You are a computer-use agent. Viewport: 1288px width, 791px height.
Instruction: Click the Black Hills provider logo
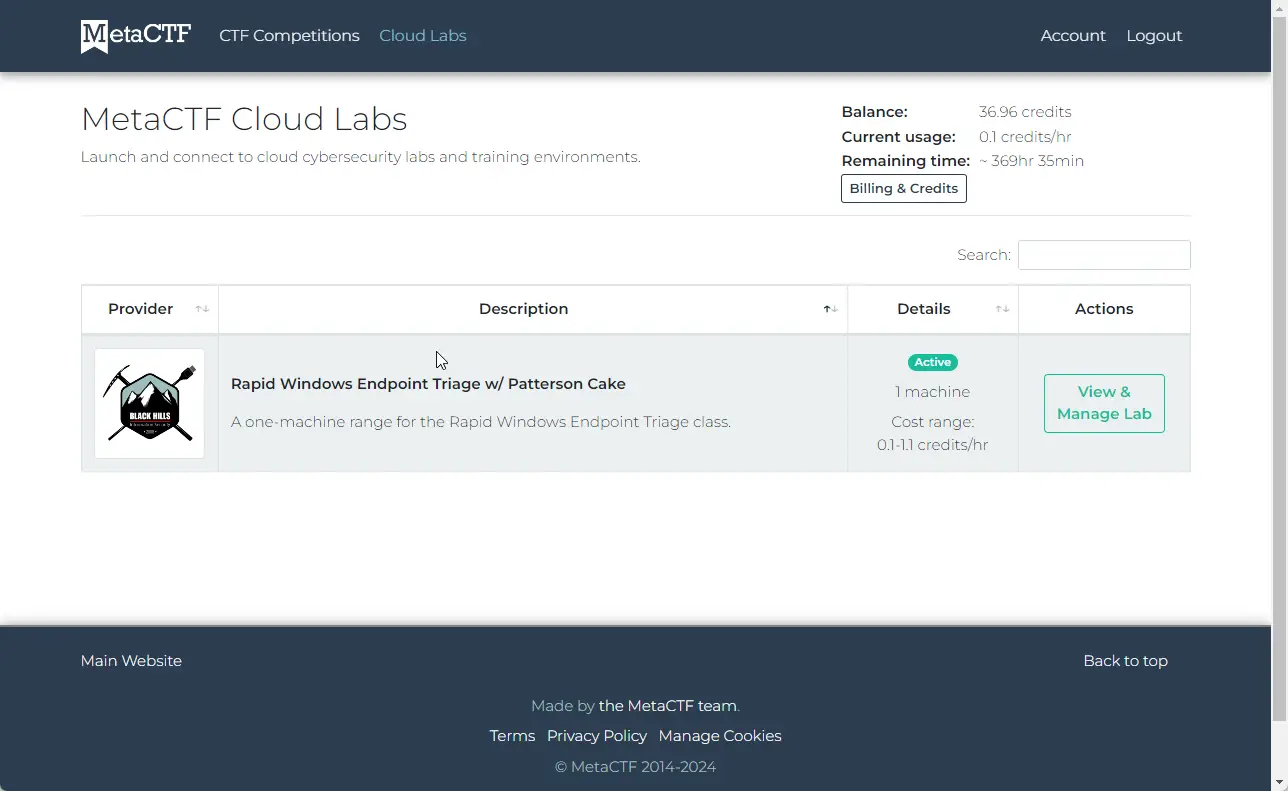(149, 403)
